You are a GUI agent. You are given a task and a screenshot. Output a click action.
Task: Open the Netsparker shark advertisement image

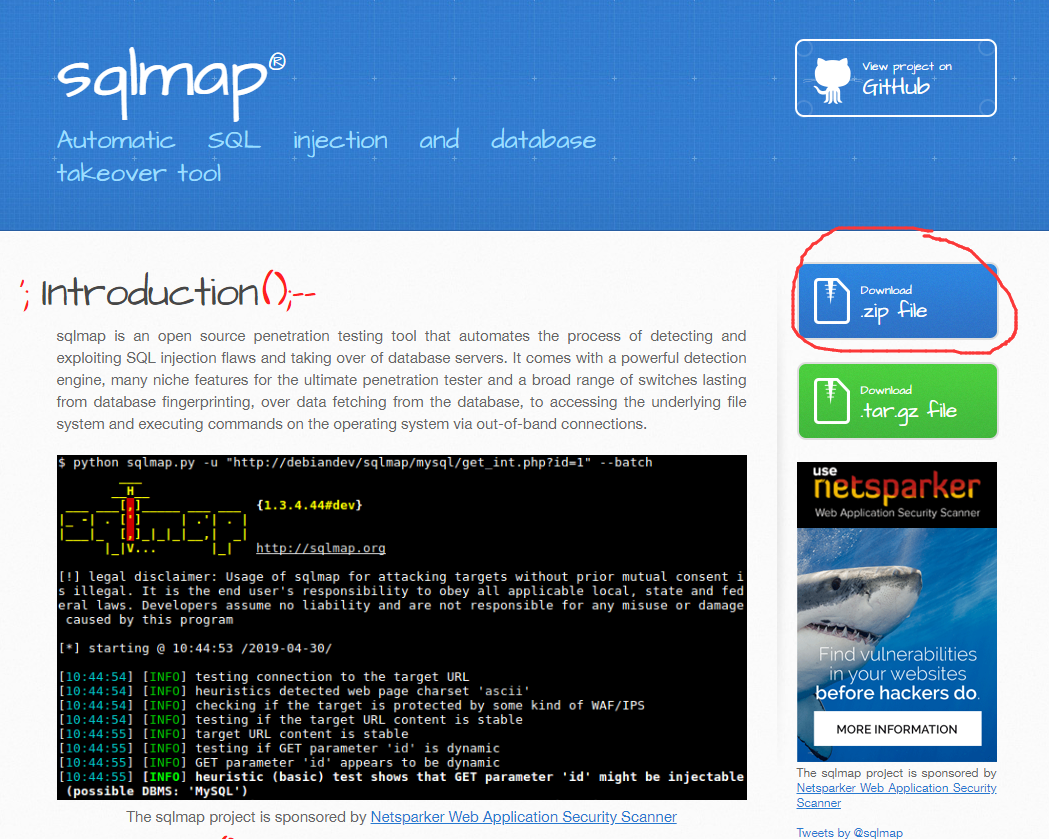click(897, 612)
